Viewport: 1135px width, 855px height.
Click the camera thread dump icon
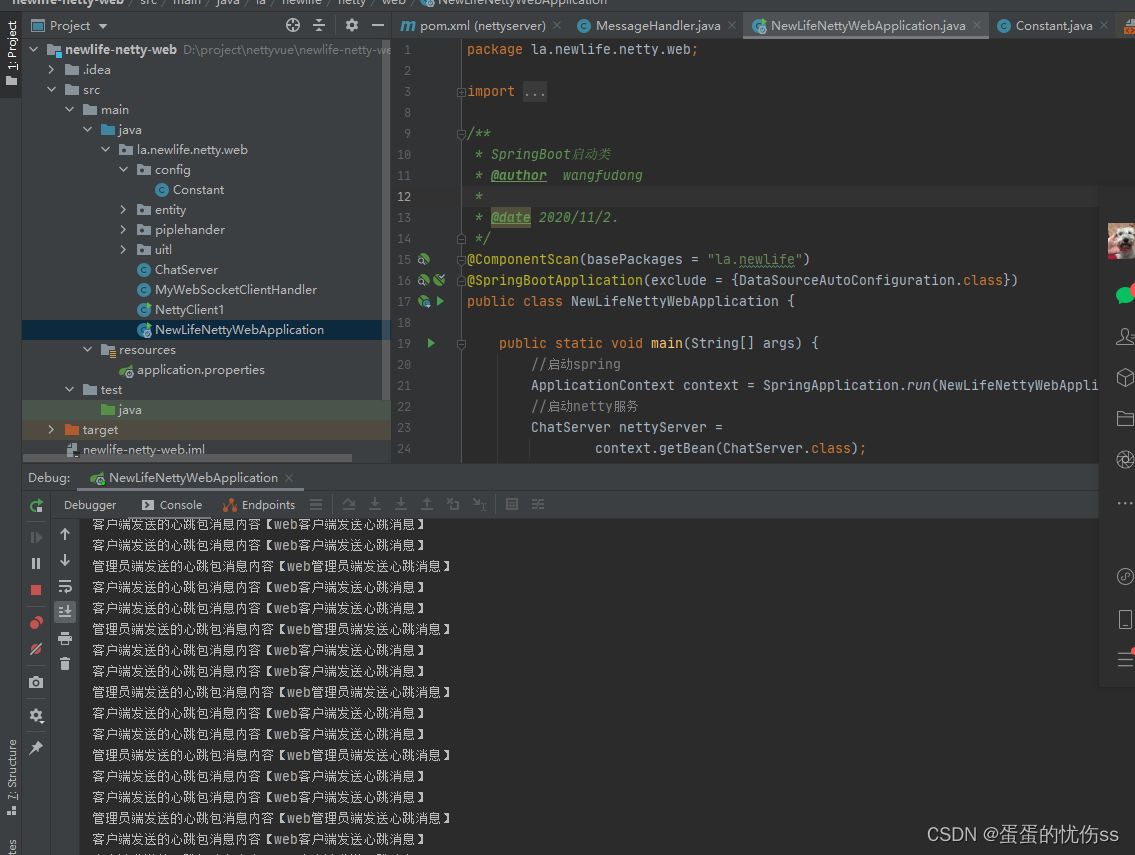[x=36, y=682]
